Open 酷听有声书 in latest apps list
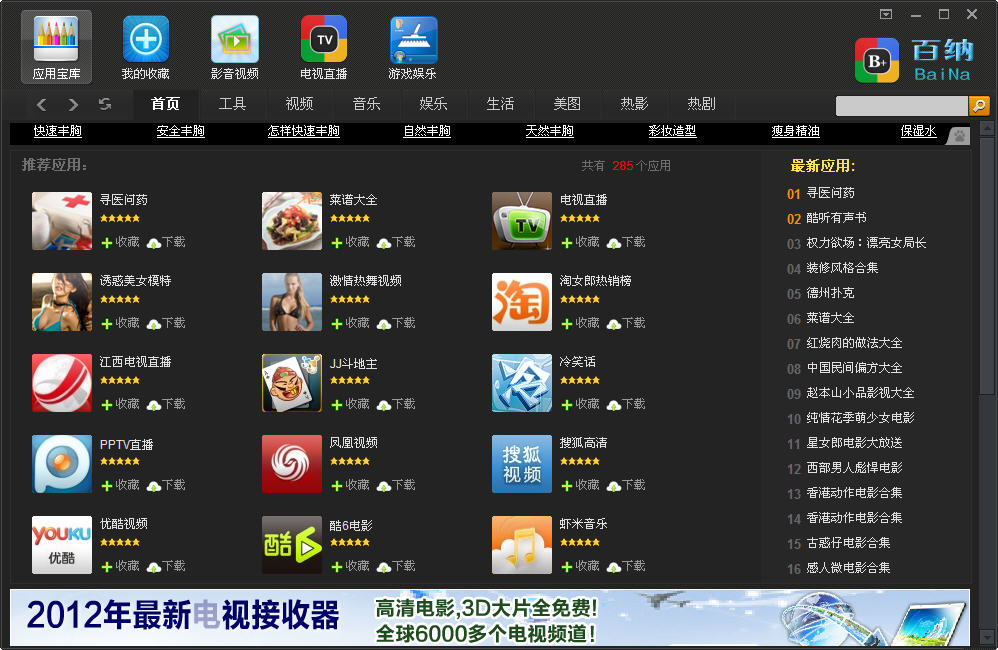Screen dimensions: 998x650 pyautogui.click(x=836, y=218)
